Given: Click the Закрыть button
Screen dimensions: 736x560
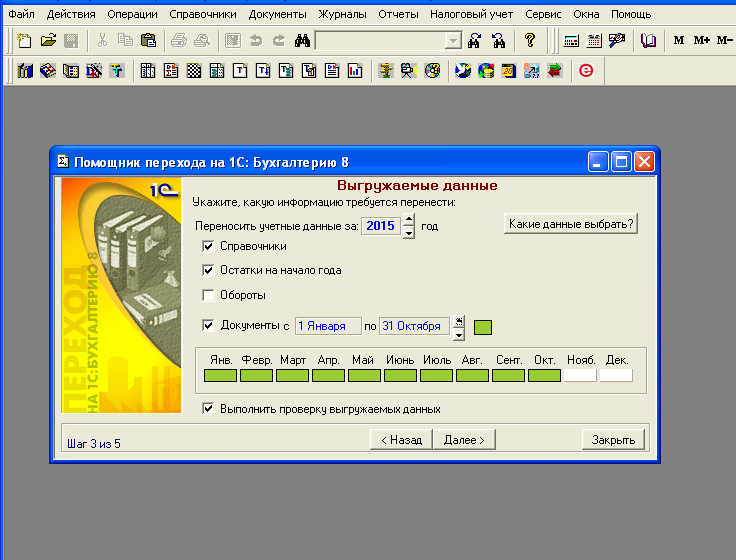Looking at the screenshot, I should 613,440.
